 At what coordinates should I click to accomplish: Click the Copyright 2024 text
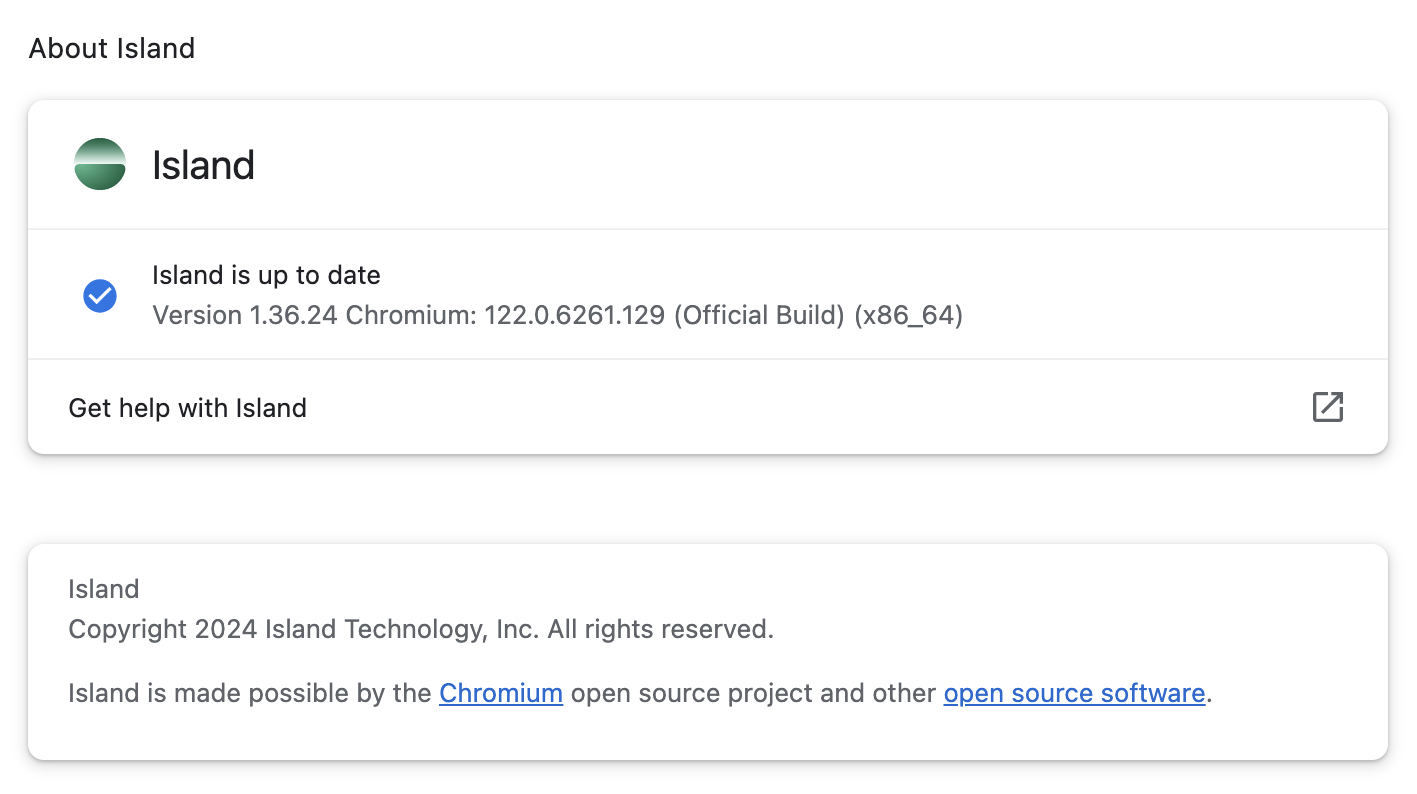[x=163, y=629]
